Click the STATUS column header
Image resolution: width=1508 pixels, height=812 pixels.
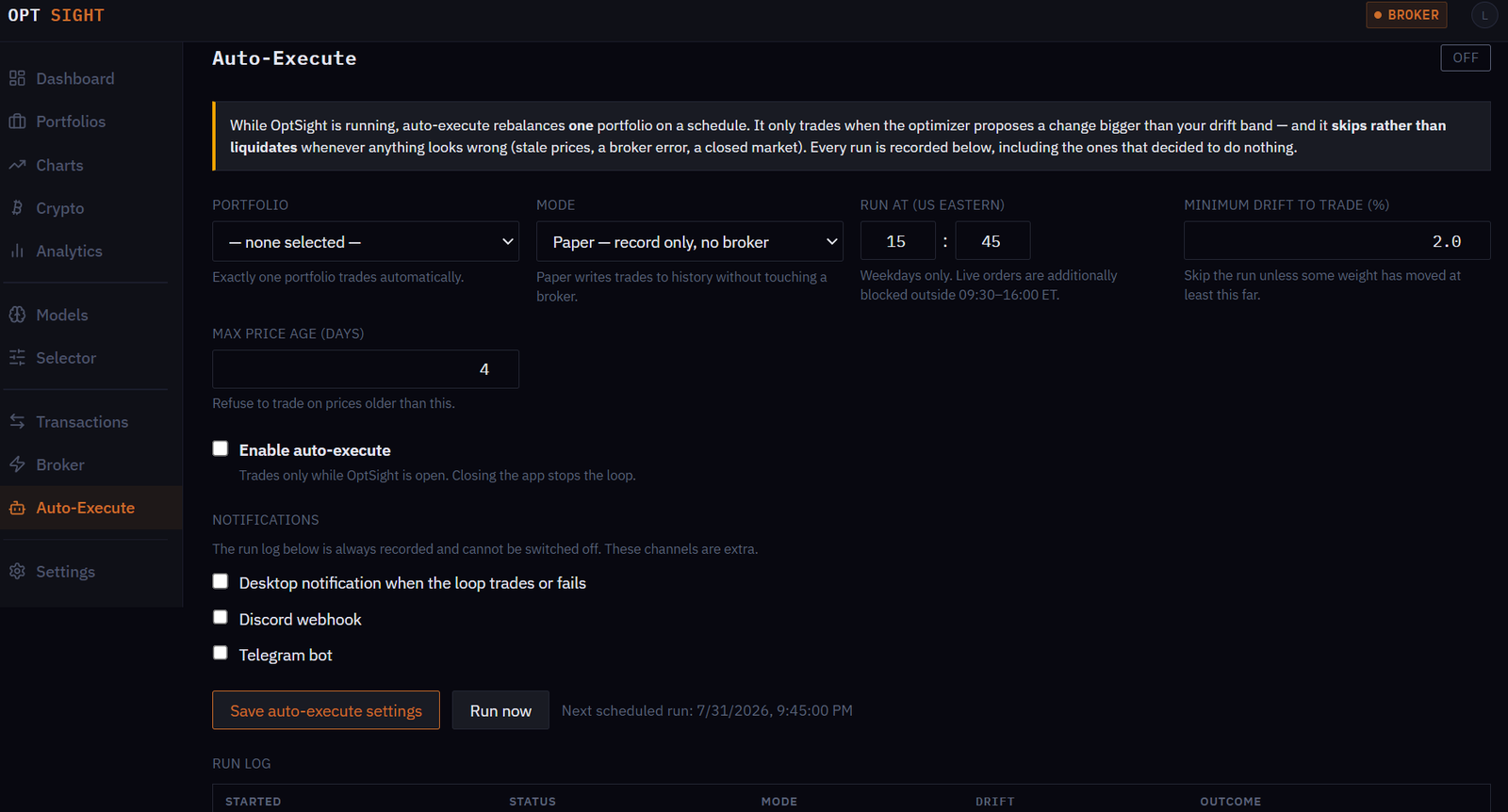tap(533, 802)
